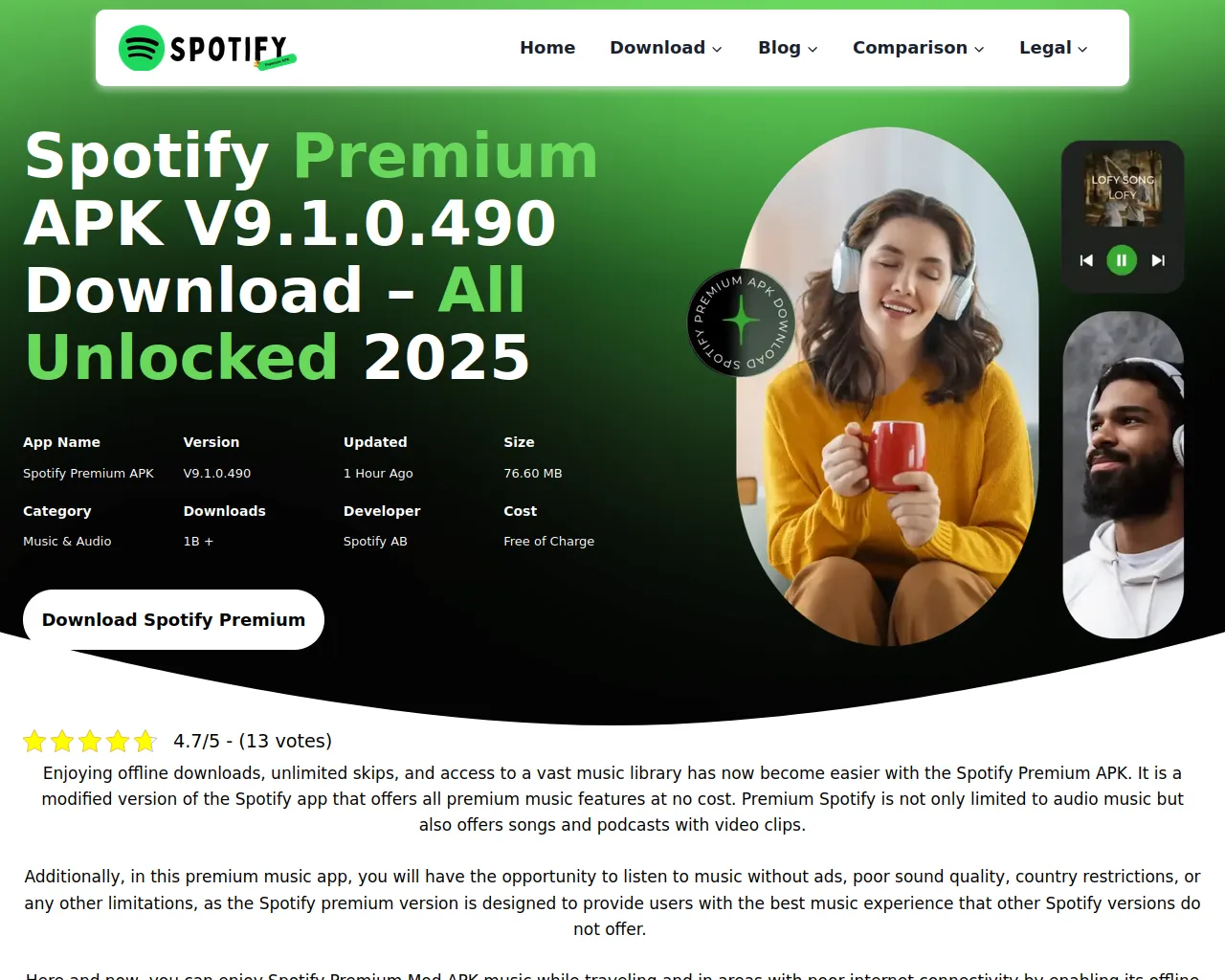Go to the Home page
1225x980 pixels.
pyautogui.click(x=547, y=48)
